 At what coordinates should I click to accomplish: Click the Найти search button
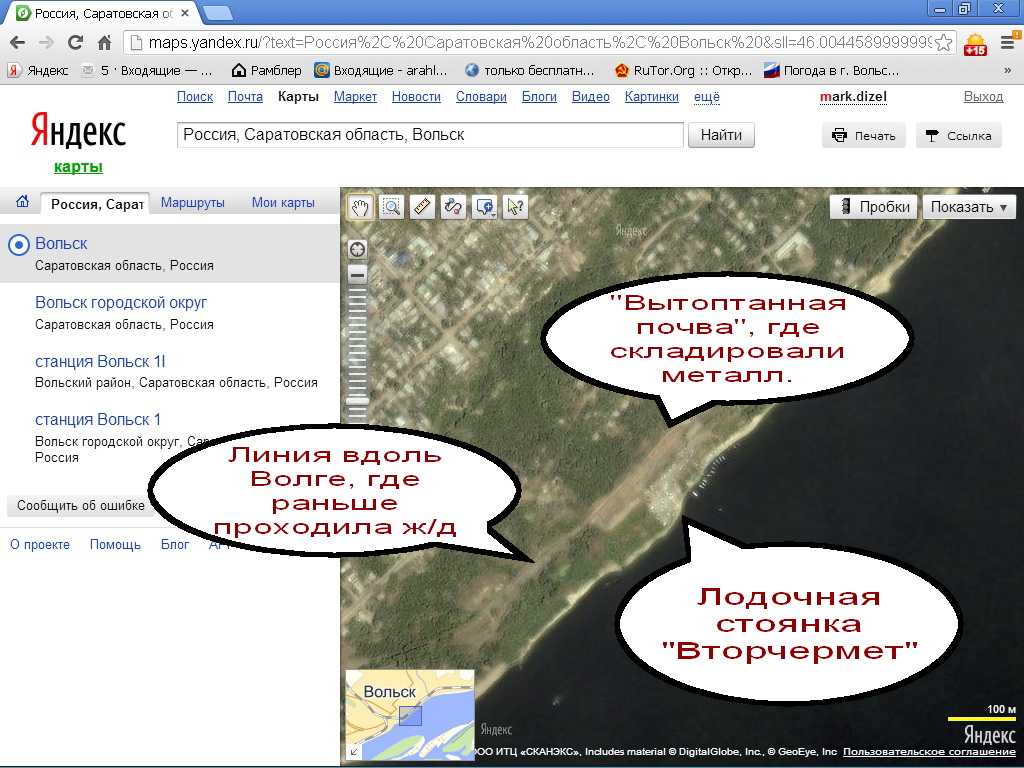(x=722, y=135)
